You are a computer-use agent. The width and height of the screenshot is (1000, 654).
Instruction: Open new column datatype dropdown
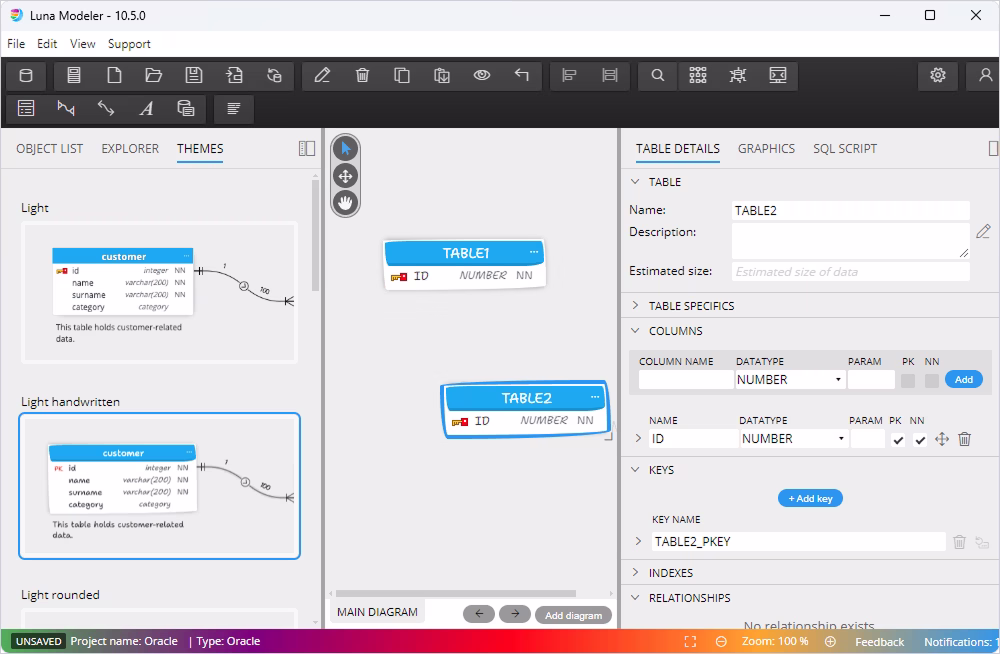790,380
